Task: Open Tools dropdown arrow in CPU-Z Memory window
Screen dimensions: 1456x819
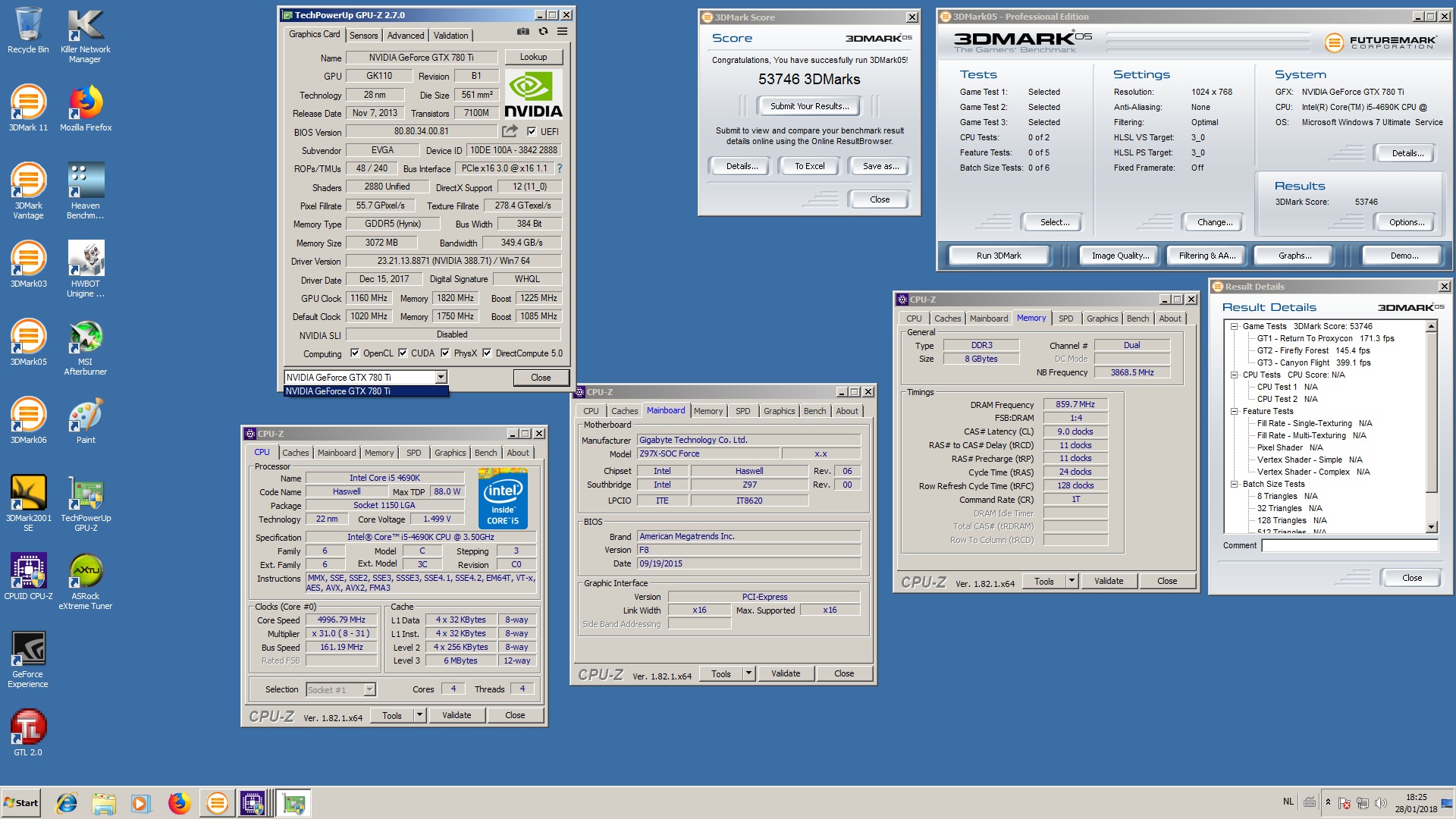Action: pyautogui.click(x=1072, y=581)
